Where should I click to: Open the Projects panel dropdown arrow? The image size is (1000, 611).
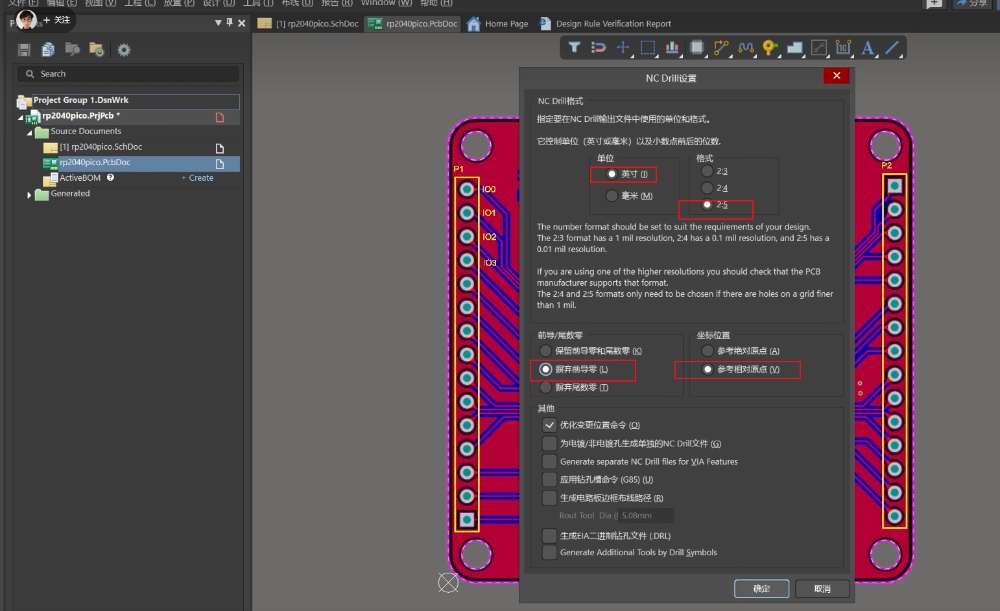click(x=218, y=23)
